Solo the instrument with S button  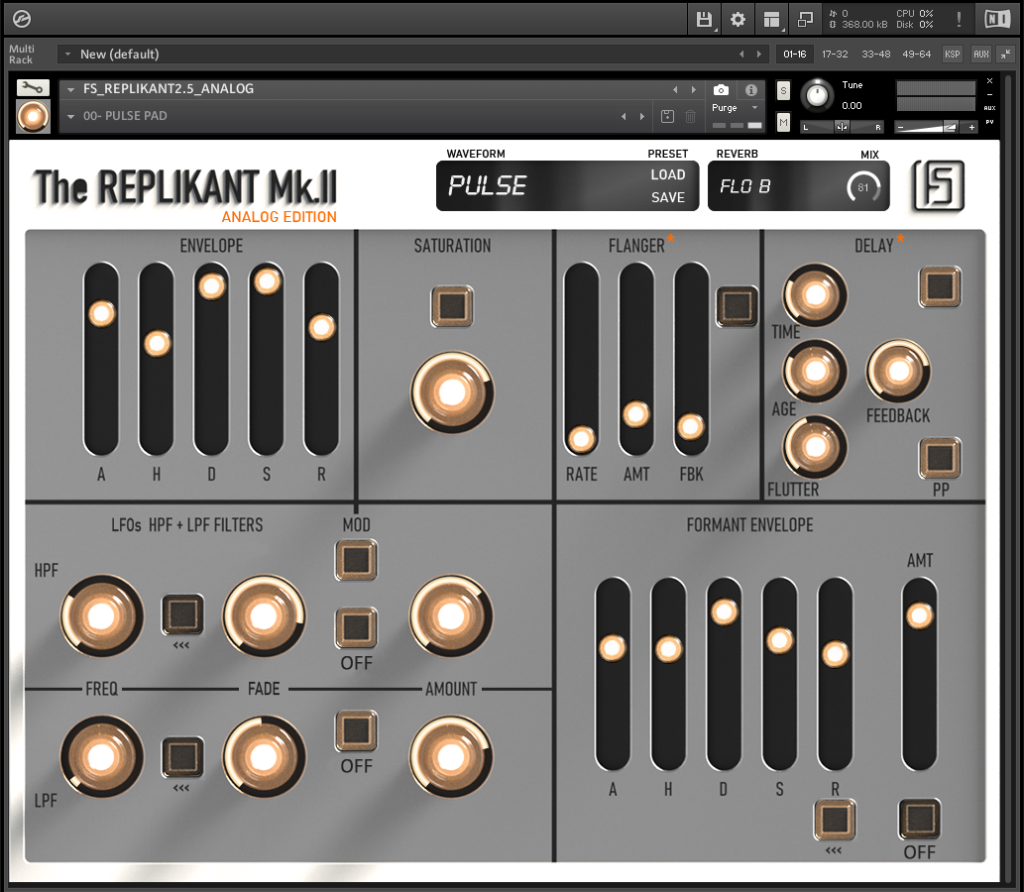[783, 91]
